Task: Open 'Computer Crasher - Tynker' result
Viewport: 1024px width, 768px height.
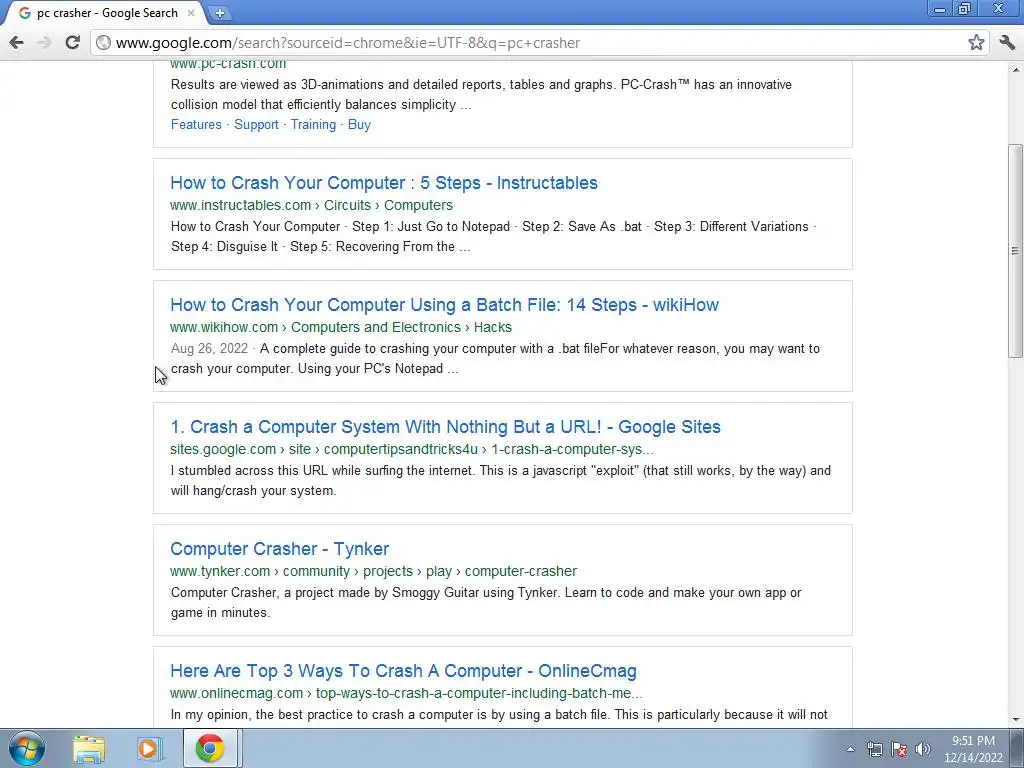Action: coord(280,549)
